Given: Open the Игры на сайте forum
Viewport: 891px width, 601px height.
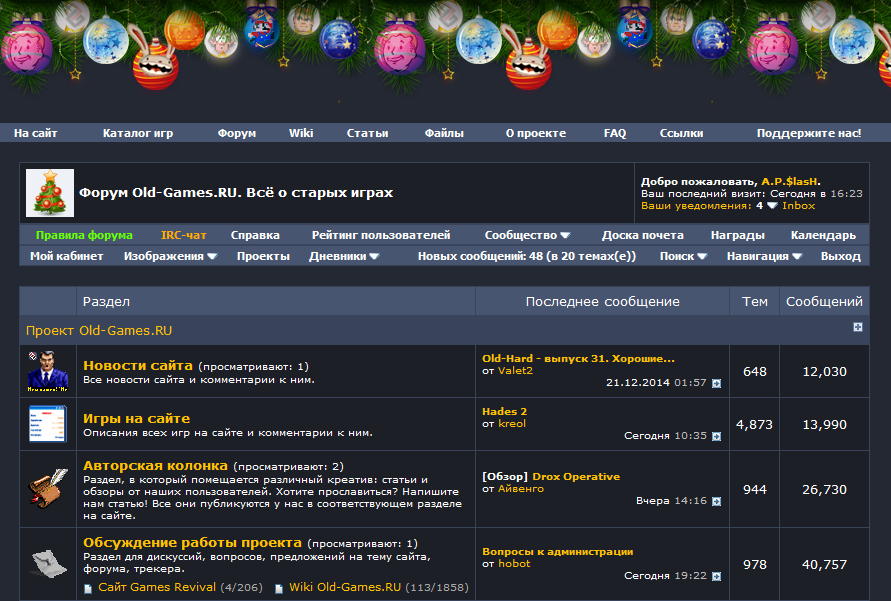Looking at the screenshot, I should pos(136,418).
